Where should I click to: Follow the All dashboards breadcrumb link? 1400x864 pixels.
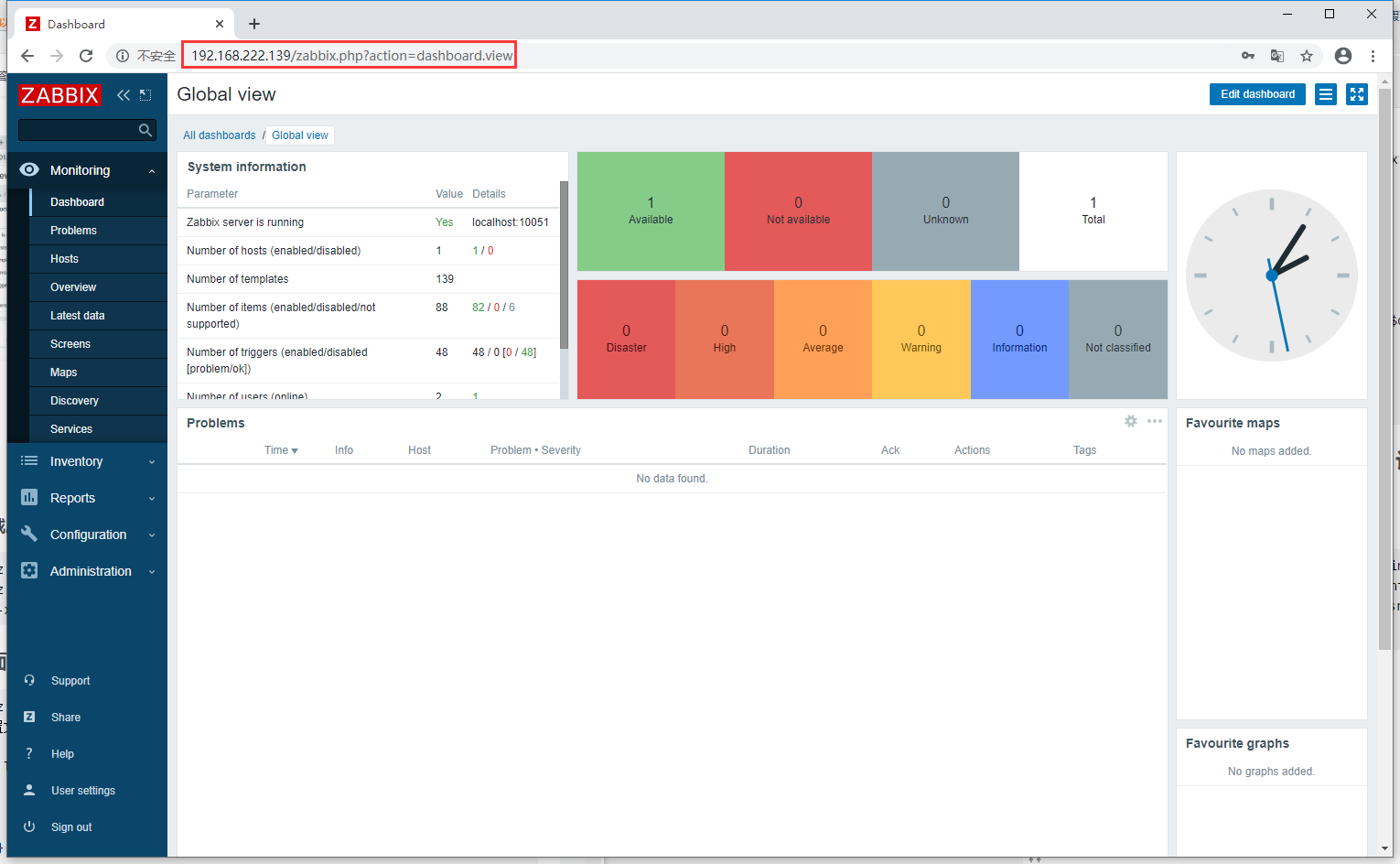pos(220,135)
